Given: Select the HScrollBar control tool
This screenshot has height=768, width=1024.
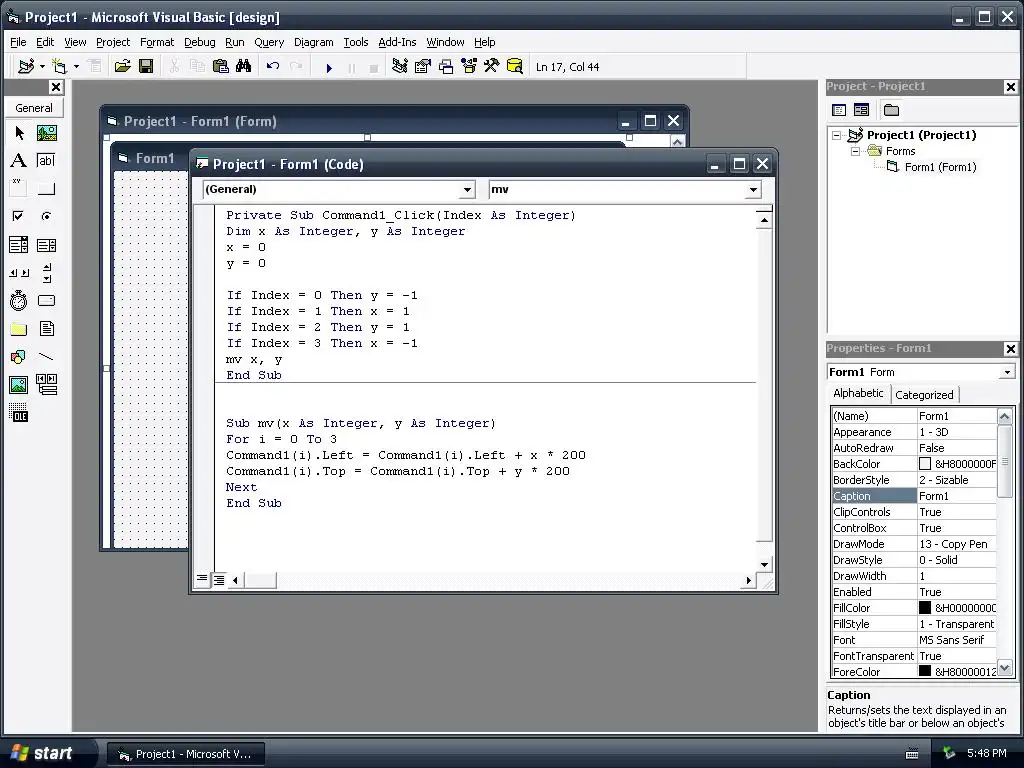Looking at the screenshot, I should click(19, 273).
